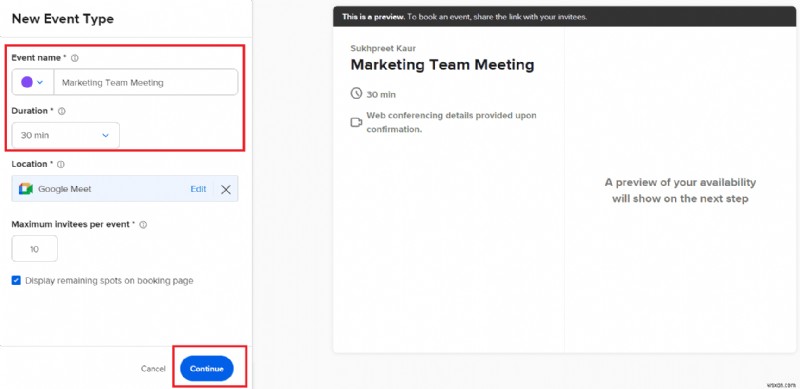Screen dimensions: 800x389
Task: Click the availability preview placeholder text
Action: [680, 190]
